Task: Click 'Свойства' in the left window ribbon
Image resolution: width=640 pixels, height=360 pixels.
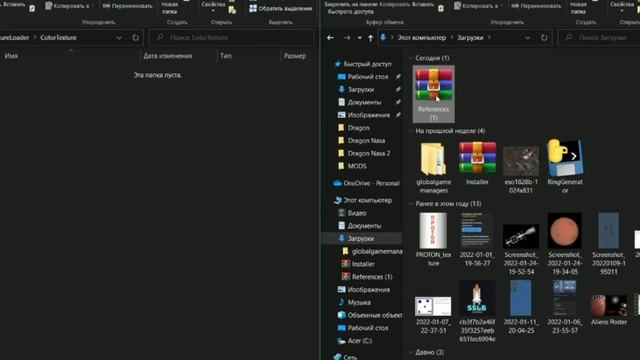Action: click(x=213, y=6)
